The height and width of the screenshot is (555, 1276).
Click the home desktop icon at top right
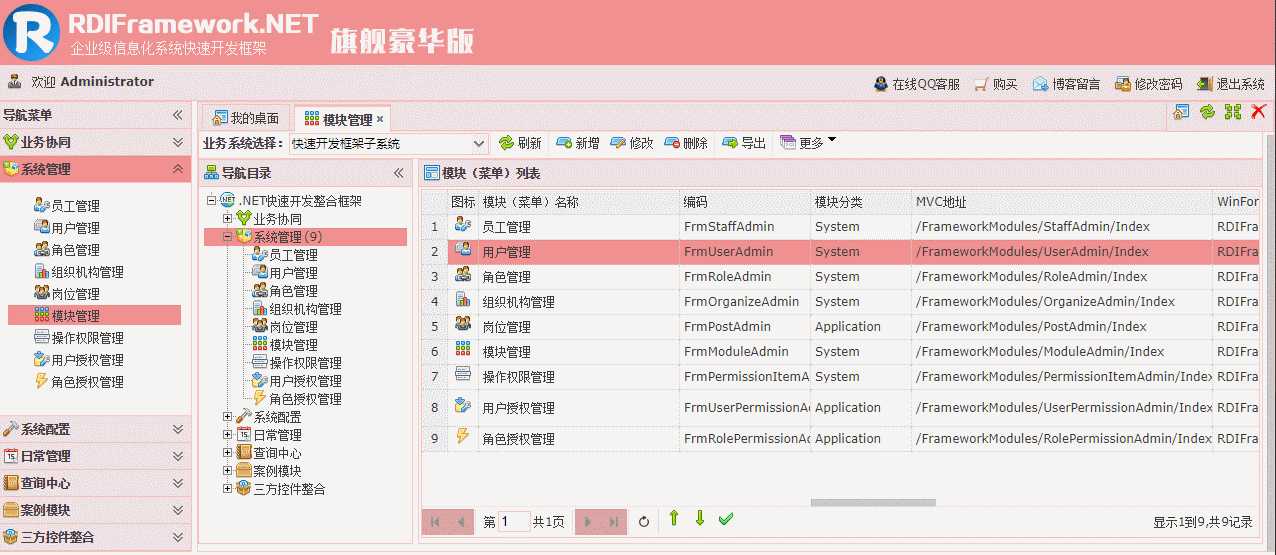tap(1181, 112)
